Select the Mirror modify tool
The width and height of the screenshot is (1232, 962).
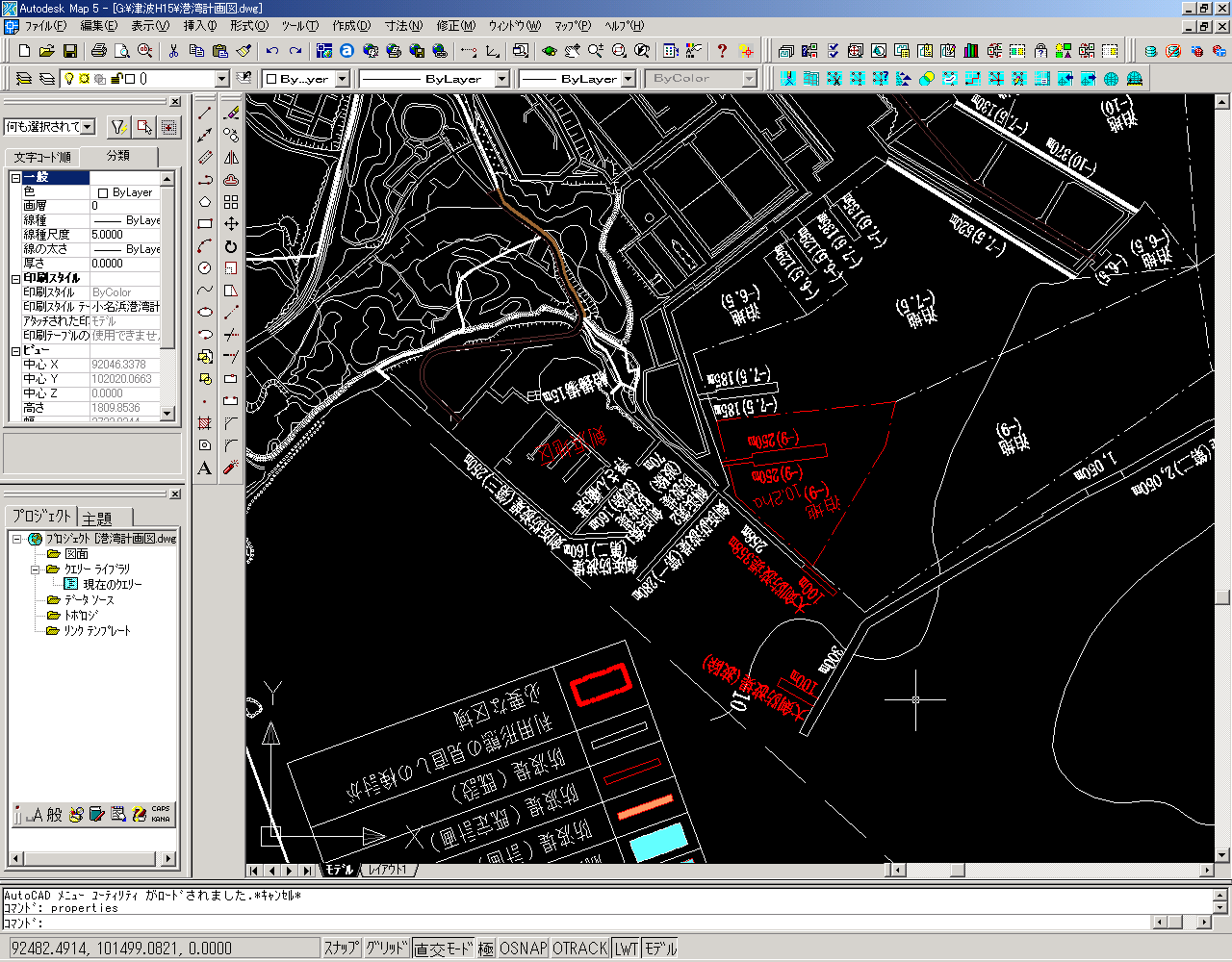coord(231,158)
